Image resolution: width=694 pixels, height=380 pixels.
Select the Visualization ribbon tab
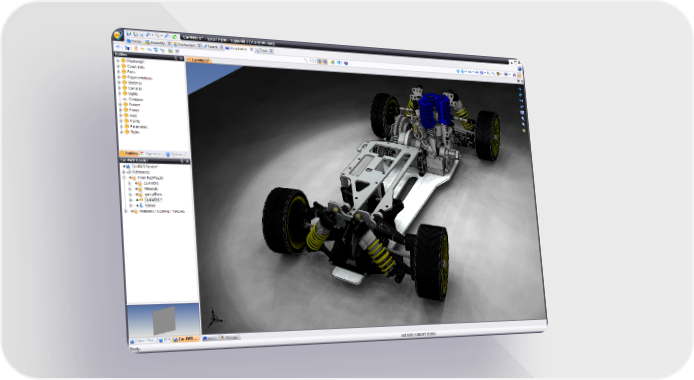237,49
